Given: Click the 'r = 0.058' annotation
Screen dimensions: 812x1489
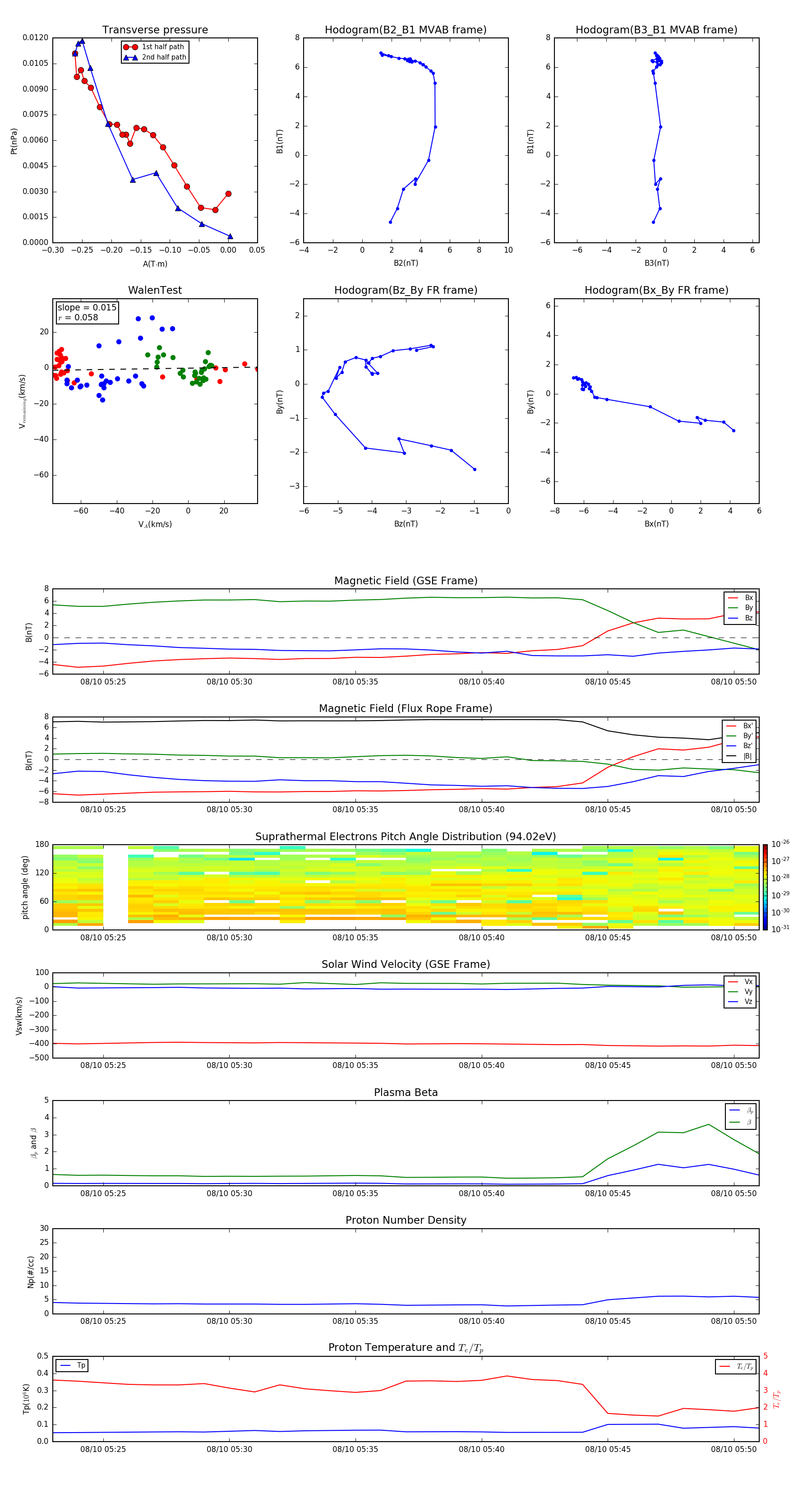Looking at the screenshot, I should coord(78,317).
